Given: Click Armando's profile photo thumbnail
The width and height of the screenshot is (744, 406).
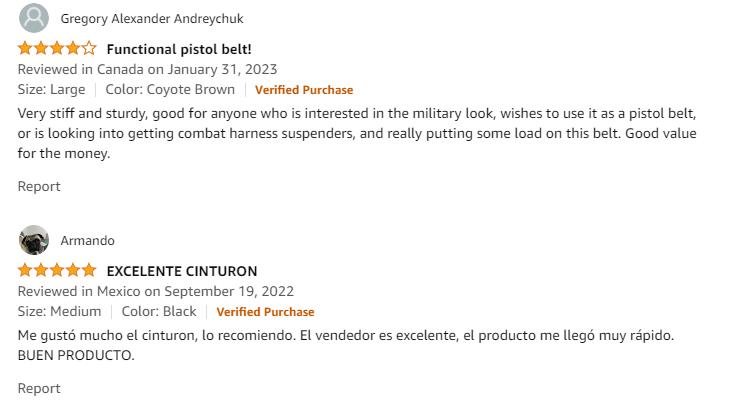Looking at the screenshot, I should pyautogui.click(x=33, y=240).
